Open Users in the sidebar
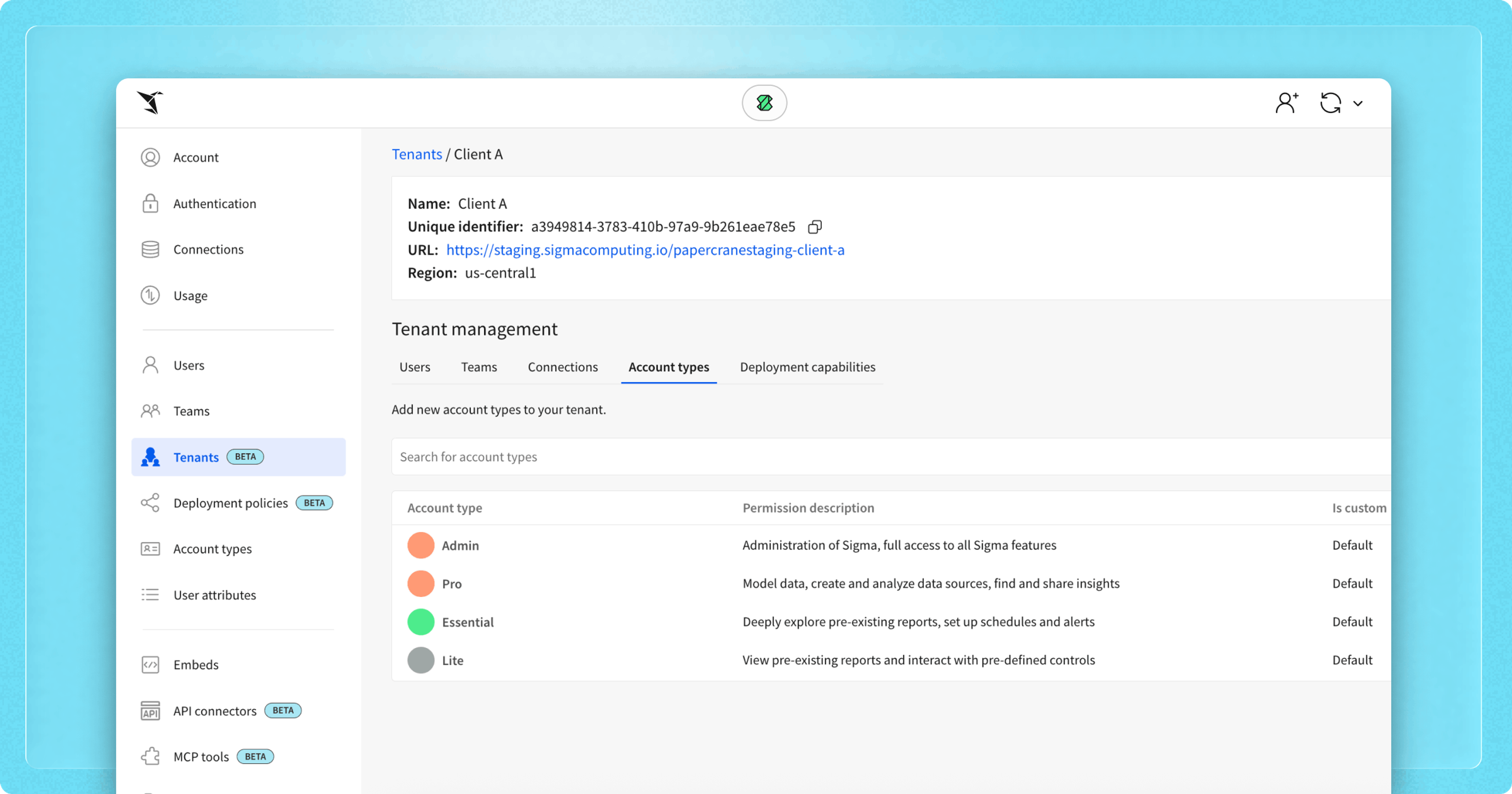The image size is (1512, 794). click(238, 365)
